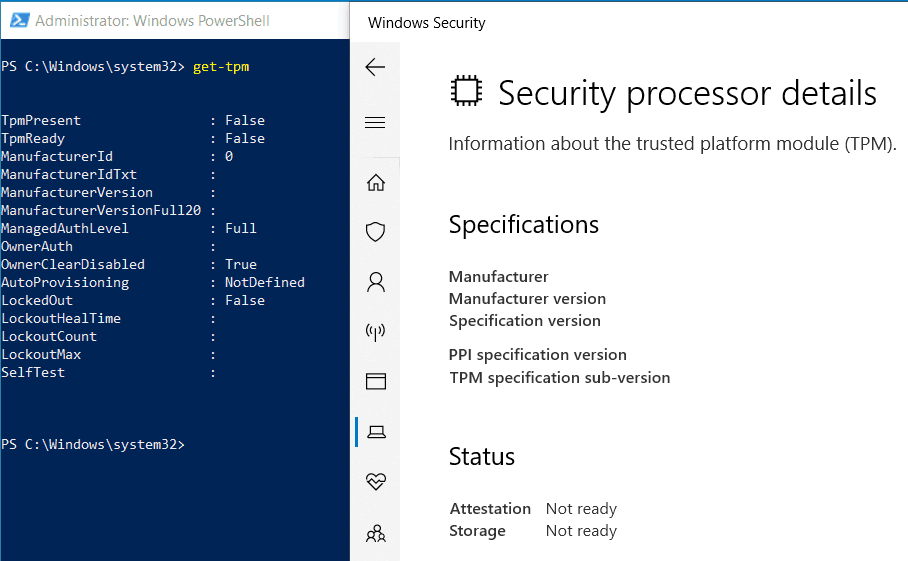Click the get-tpm command text
The height and width of the screenshot is (561, 908).
point(221,67)
